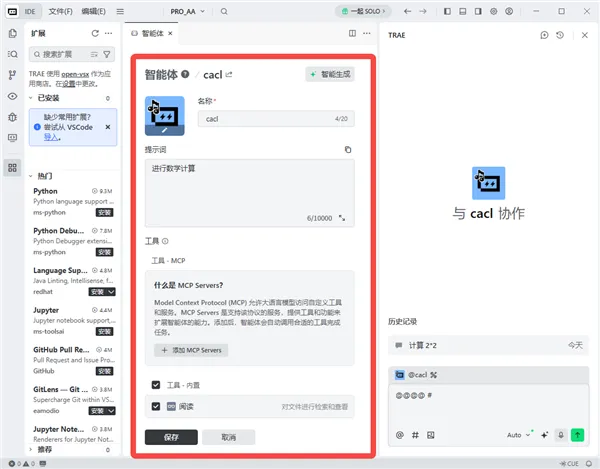Open history item 计算 2*2

pyautogui.click(x=488, y=345)
